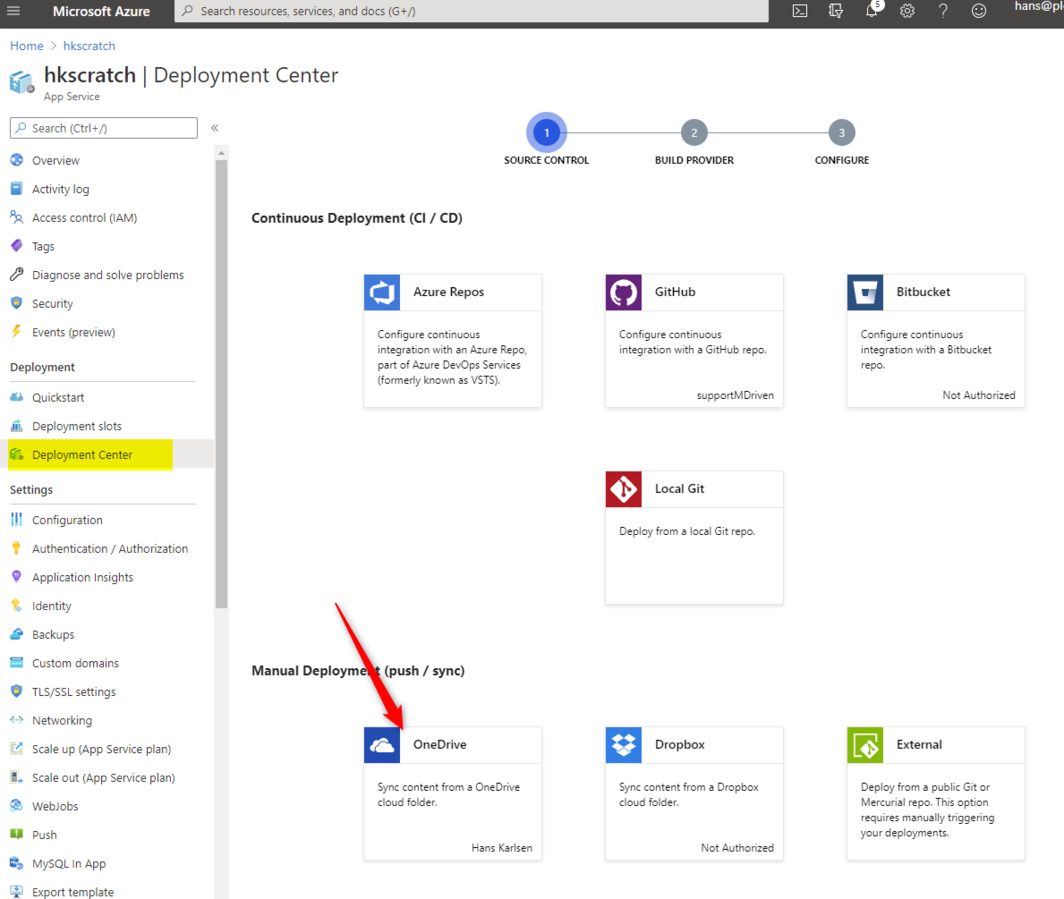The height and width of the screenshot is (899, 1064).
Task: Click step 1 Source Control circle
Action: [546, 132]
